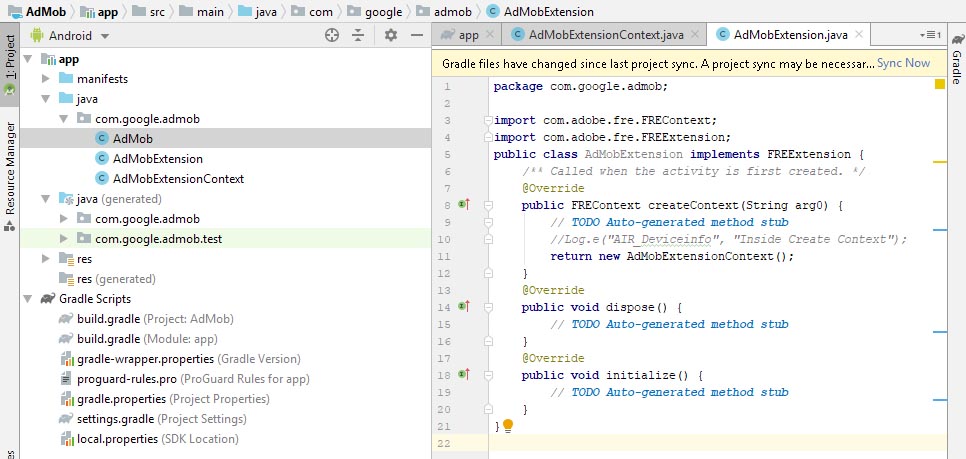Click the return new AdMobExtensionContext() line
Image resolution: width=966 pixels, height=459 pixels.
point(672,256)
